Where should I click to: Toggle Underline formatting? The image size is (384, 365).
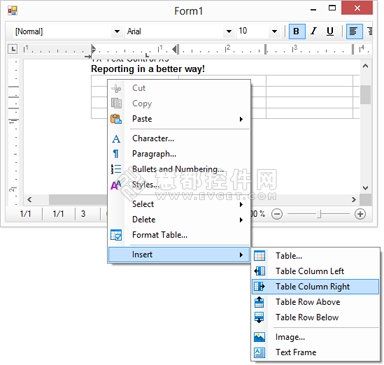coord(330,32)
